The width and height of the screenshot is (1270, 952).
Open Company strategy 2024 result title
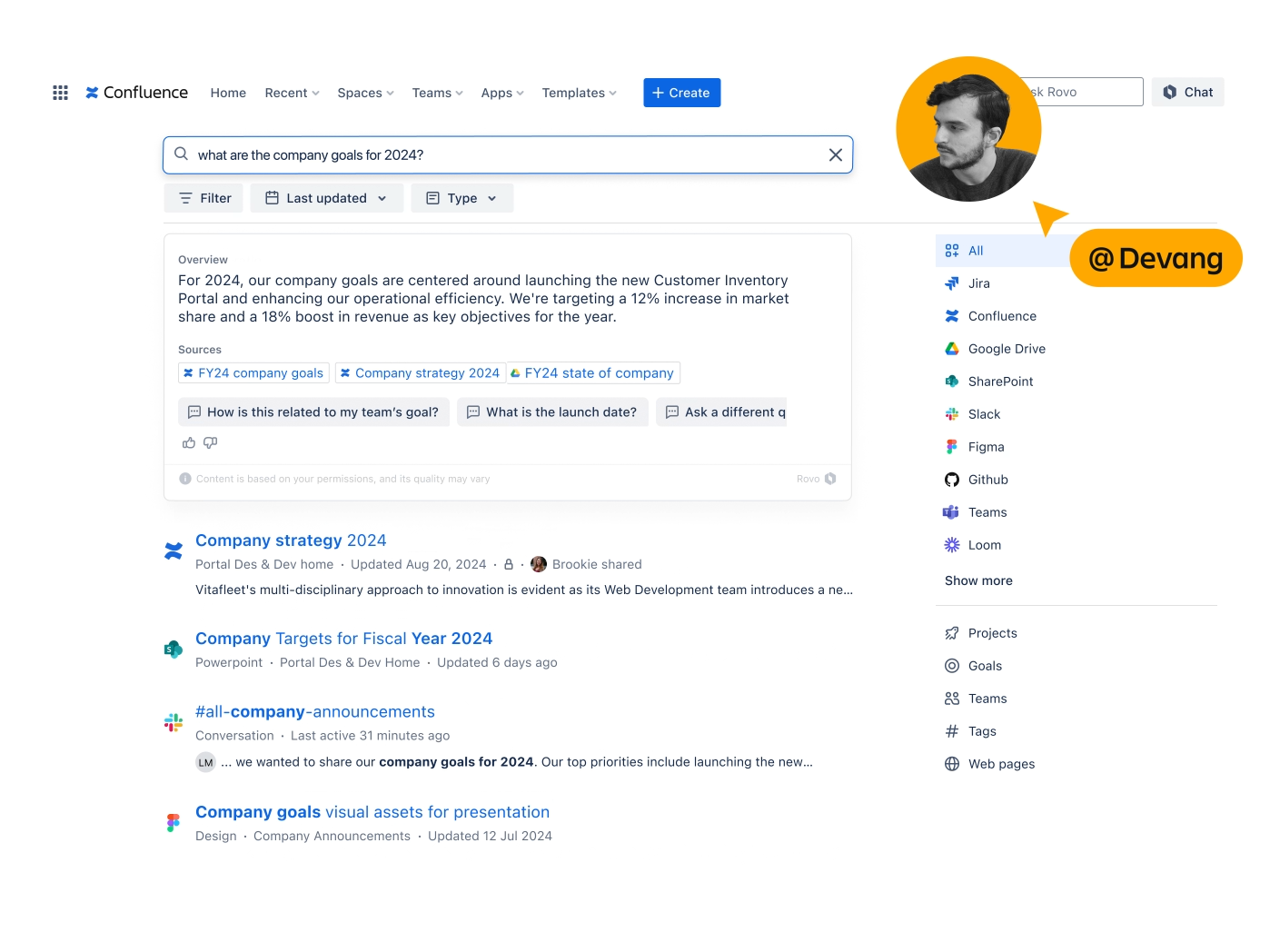click(291, 540)
